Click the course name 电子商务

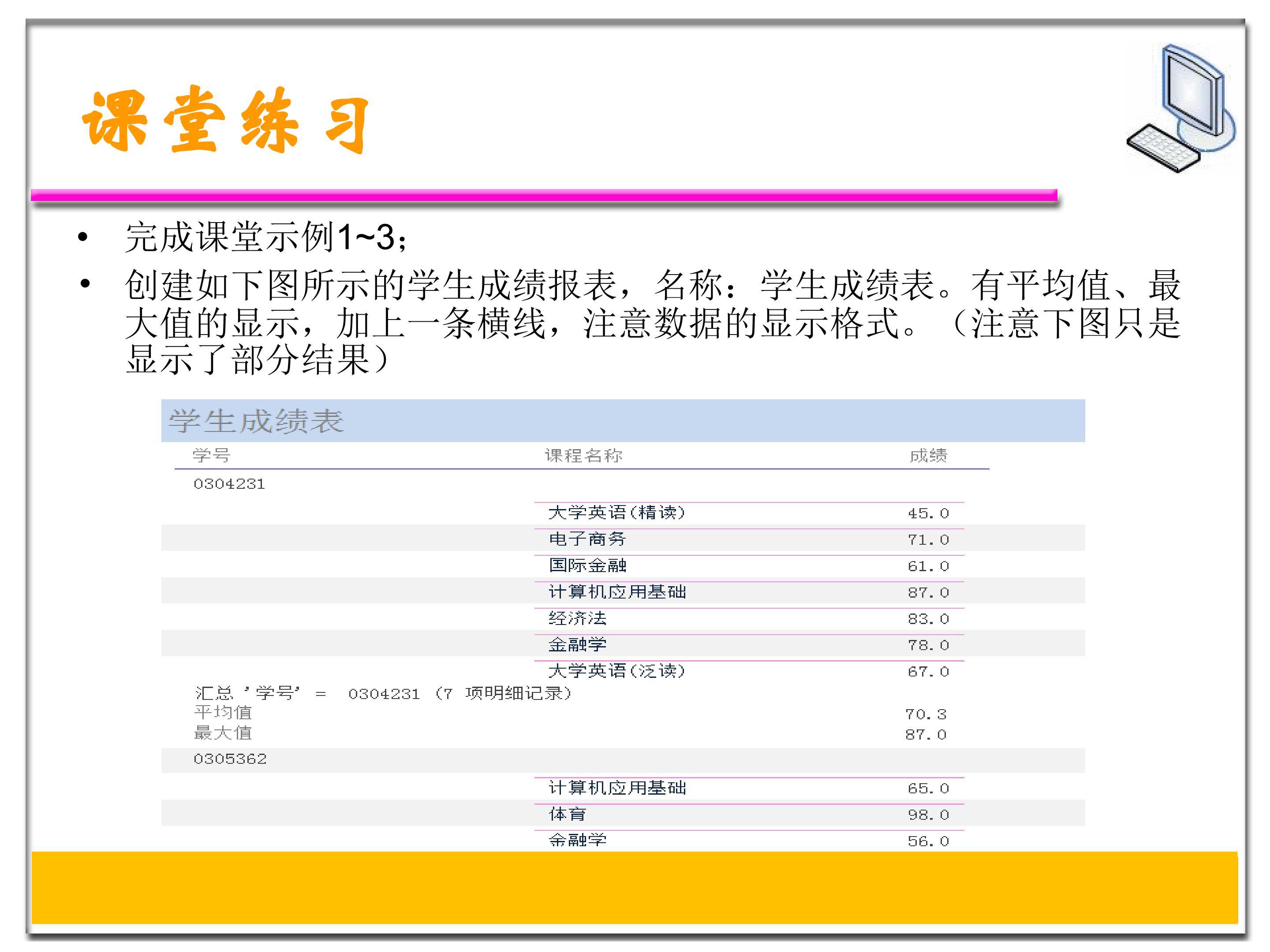587,539
